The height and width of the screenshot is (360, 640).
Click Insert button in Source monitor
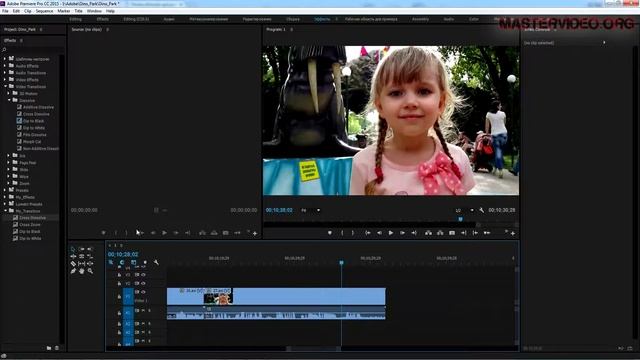202,233
